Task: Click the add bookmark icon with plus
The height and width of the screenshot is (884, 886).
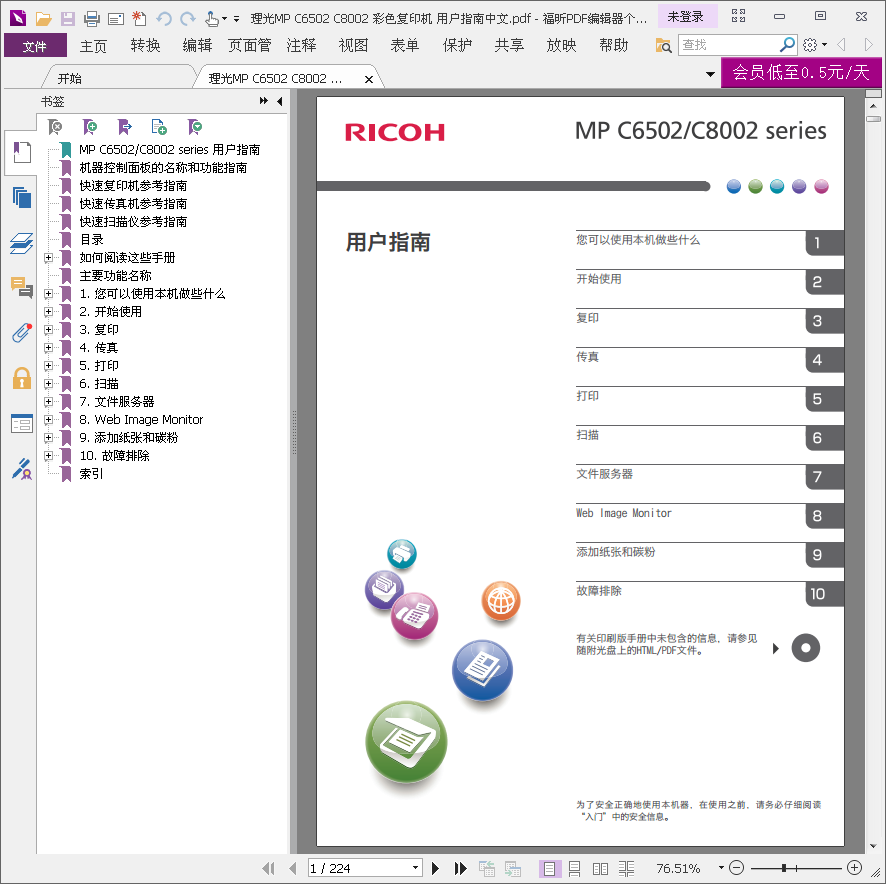Action: (90, 127)
